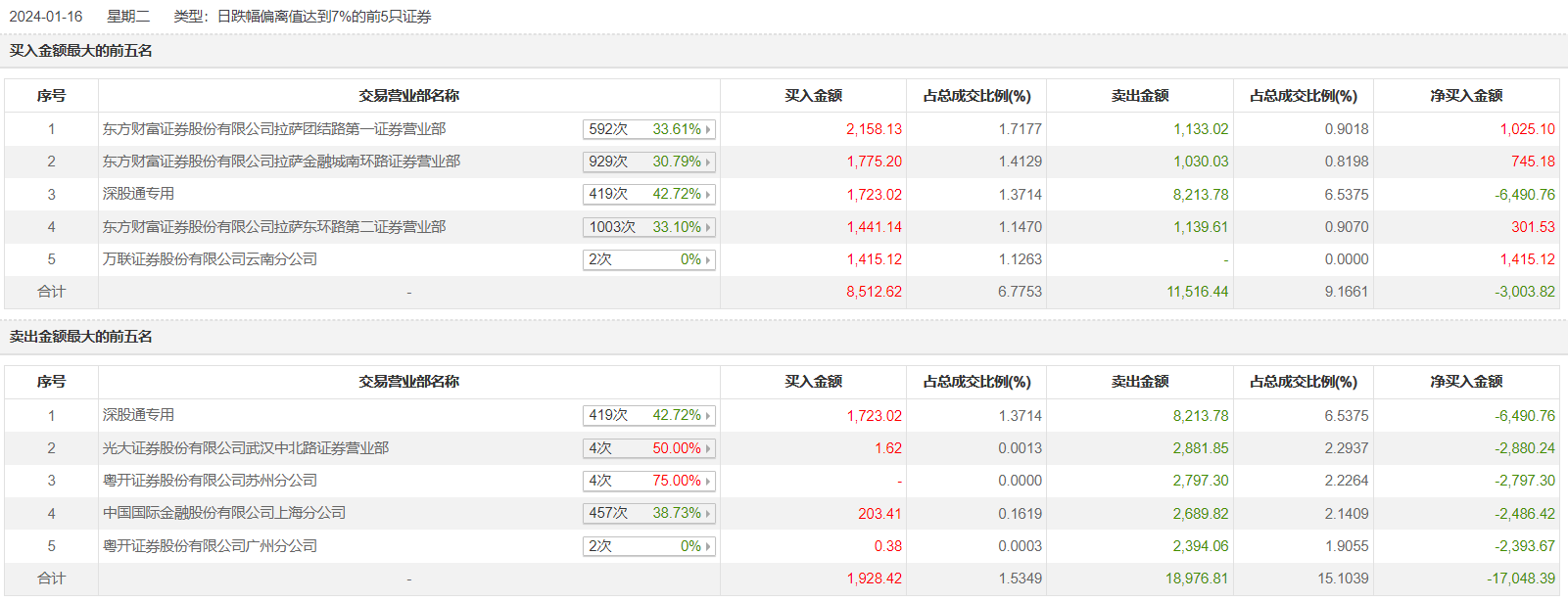Viewport: 1568px width, 602px height.
Task: Click 东方财富证券拉萨金融城南环路证券营业部 name
Action: coord(281,162)
